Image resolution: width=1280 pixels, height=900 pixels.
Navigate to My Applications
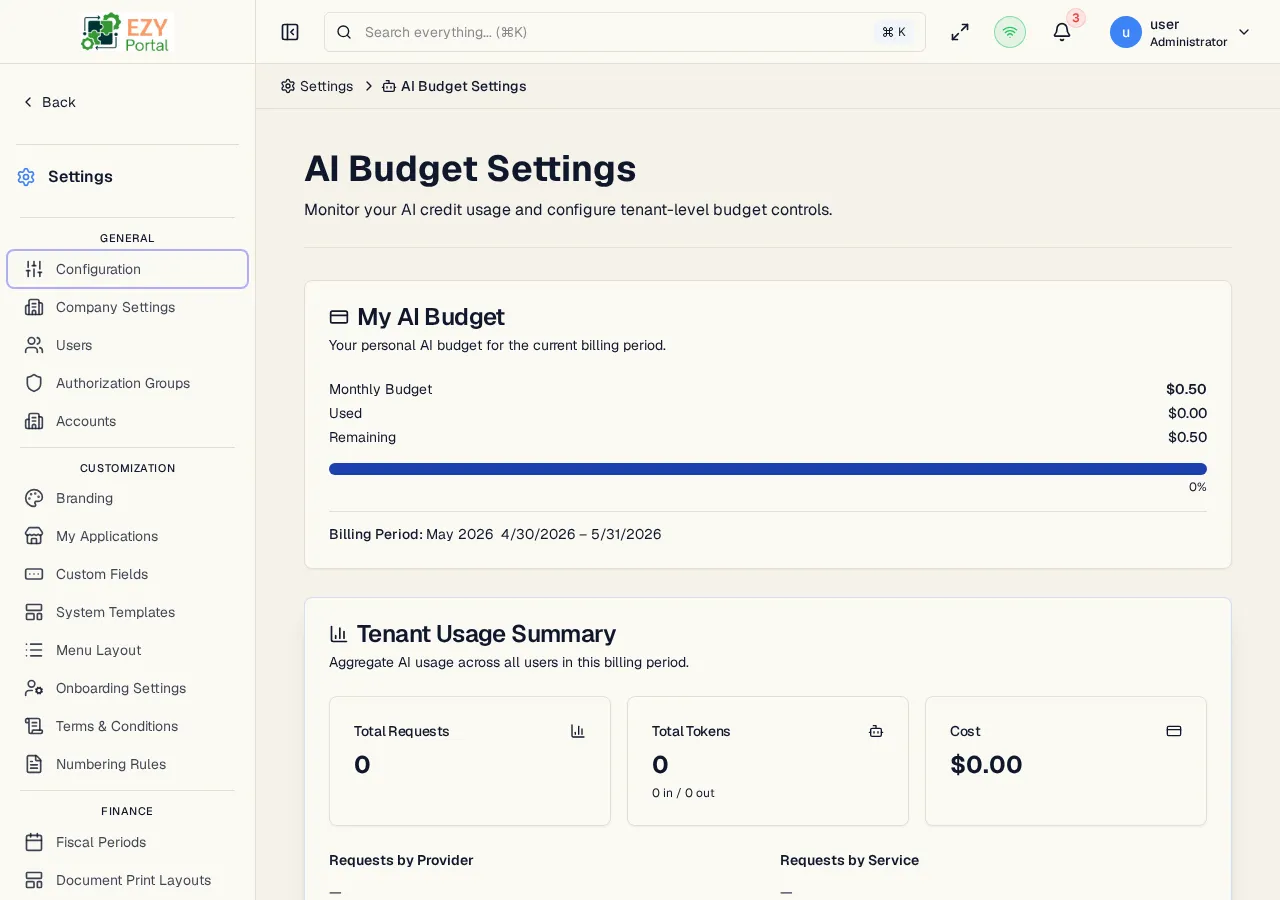(127, 536)
